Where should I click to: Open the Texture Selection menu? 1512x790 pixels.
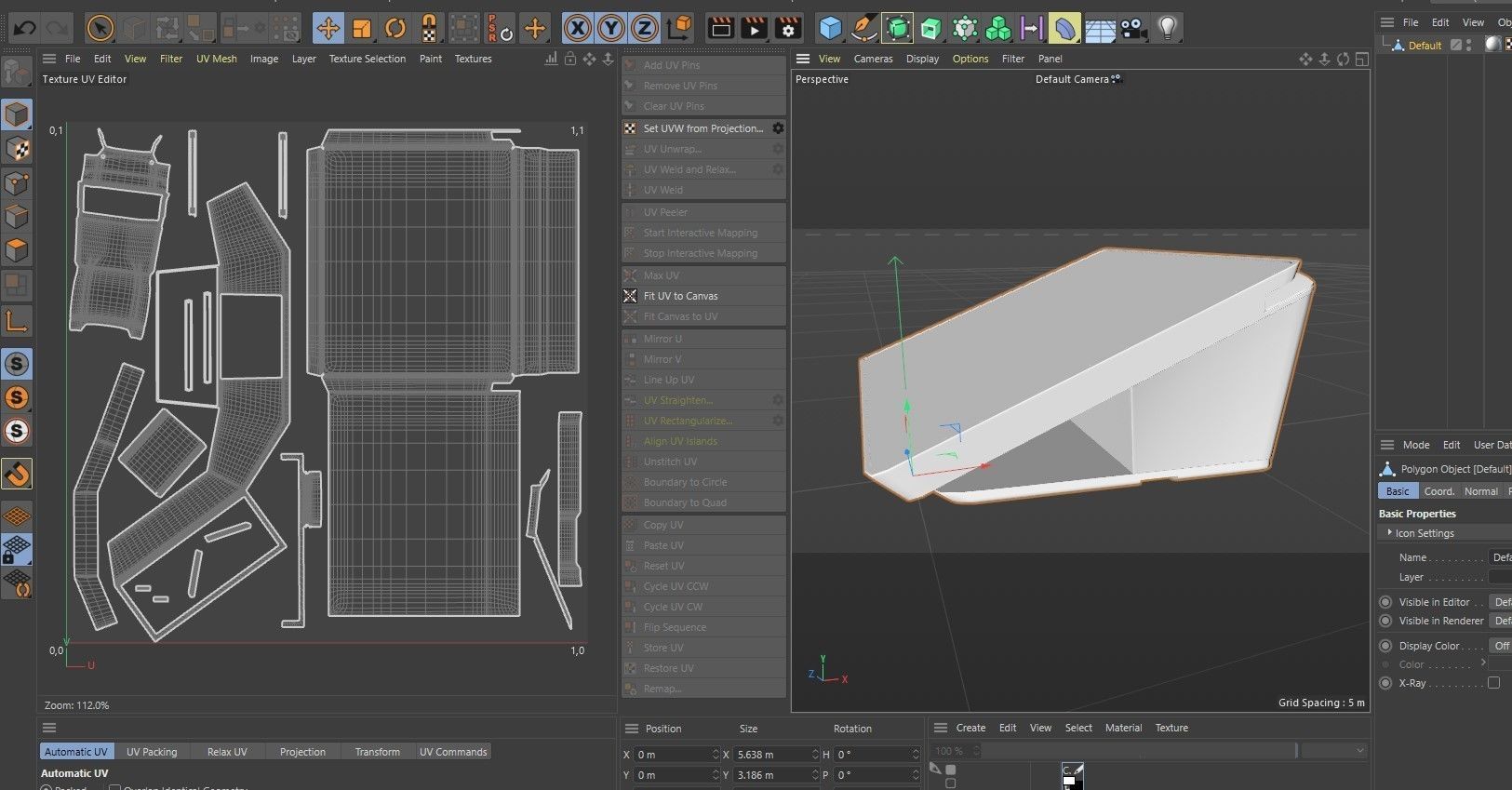click(367, 59)
